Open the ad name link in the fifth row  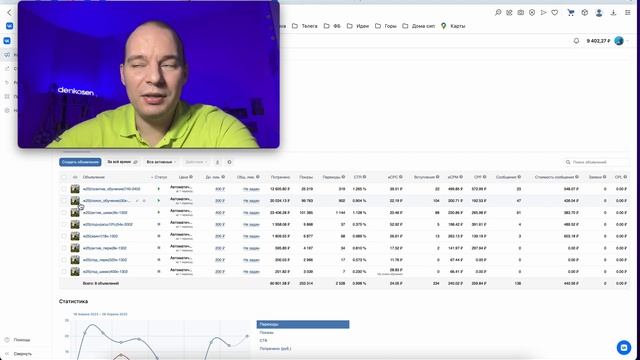(x=100, y=236)
